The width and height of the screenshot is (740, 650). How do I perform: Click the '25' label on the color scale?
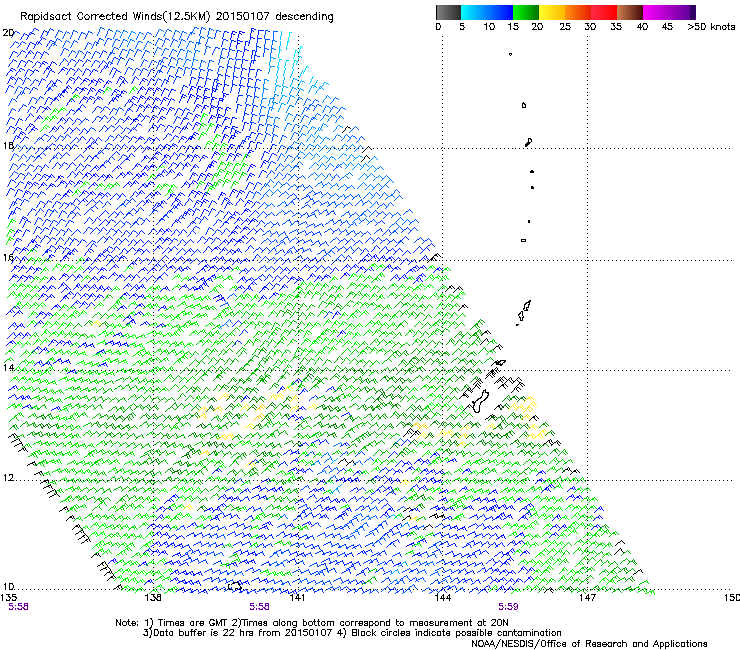tap(565, 27)
